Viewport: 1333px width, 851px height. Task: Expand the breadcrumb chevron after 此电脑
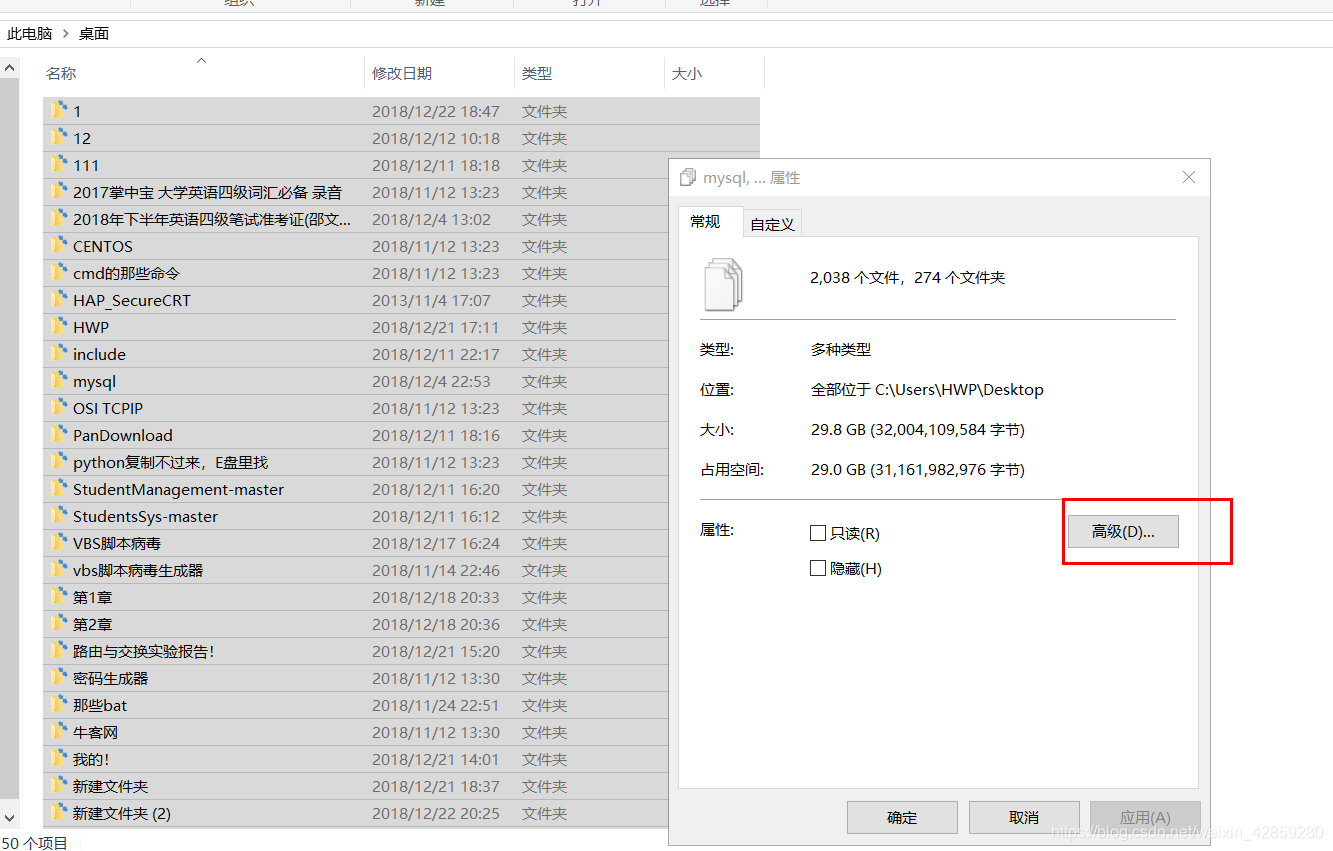[x=66, y=34]
